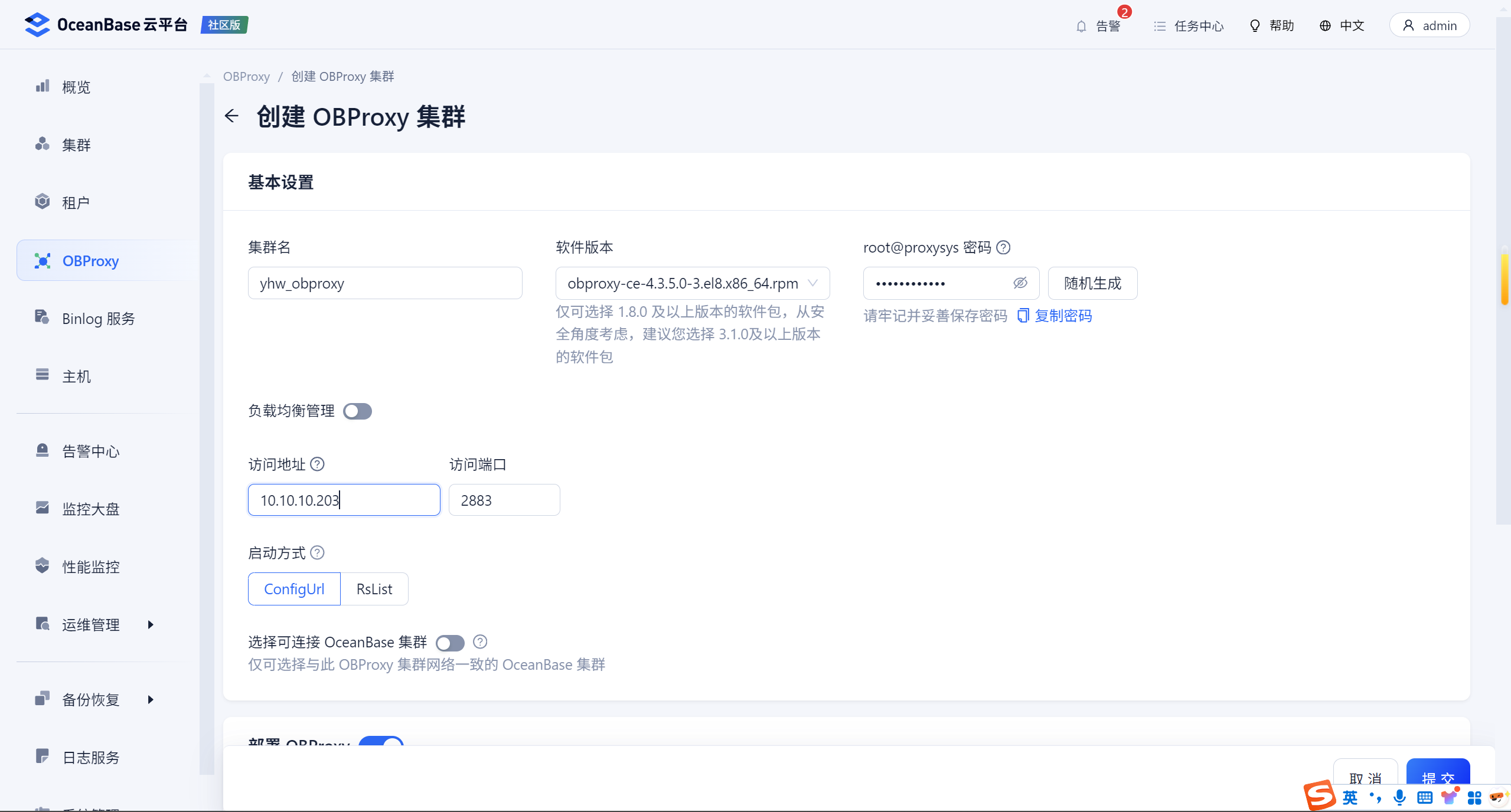Click the 随机生成 button
The image size is (1511, 812).
pyautogui.click(x=1092, y=283)
